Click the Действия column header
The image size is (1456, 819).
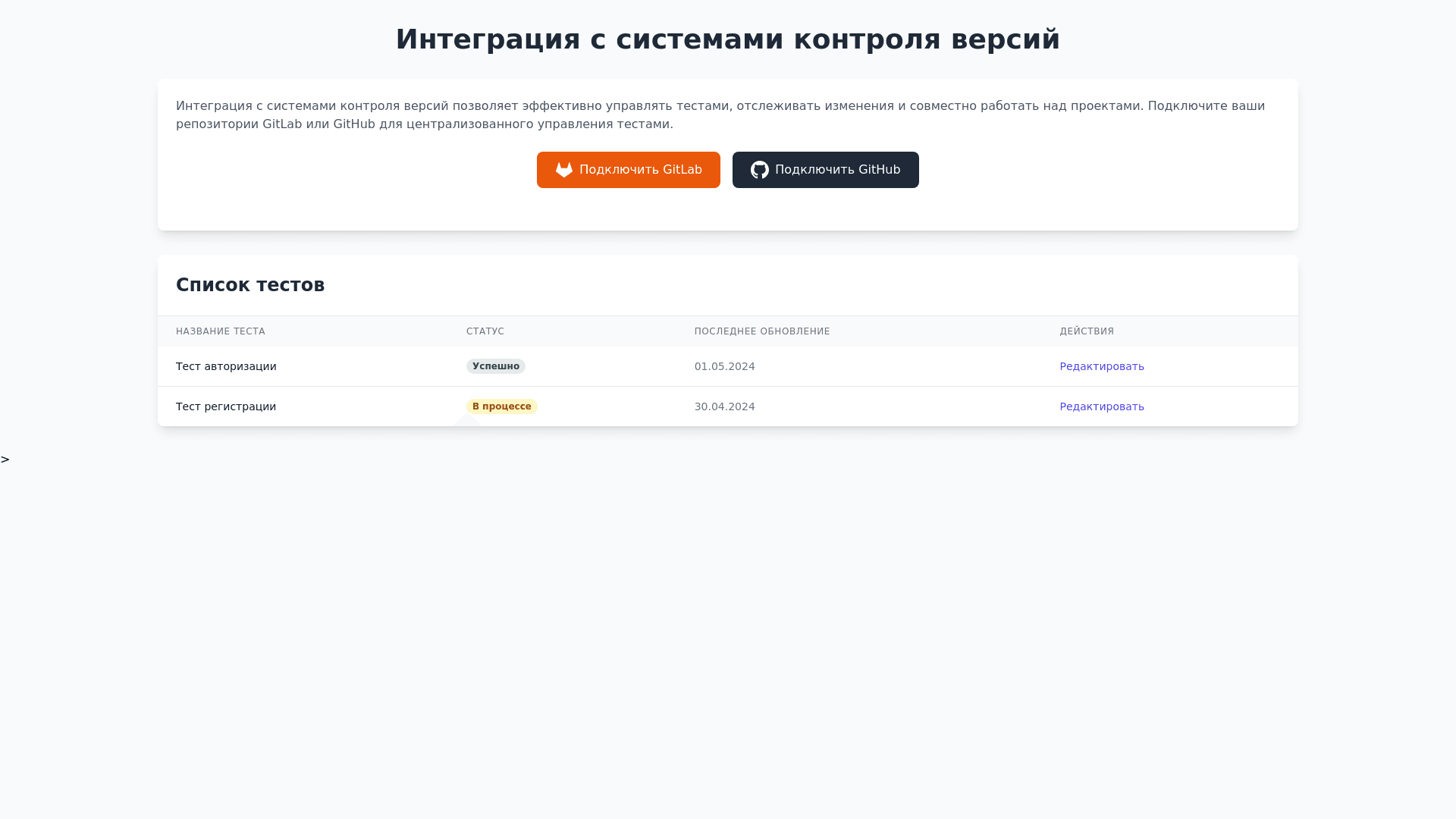tap(1087, 331)
